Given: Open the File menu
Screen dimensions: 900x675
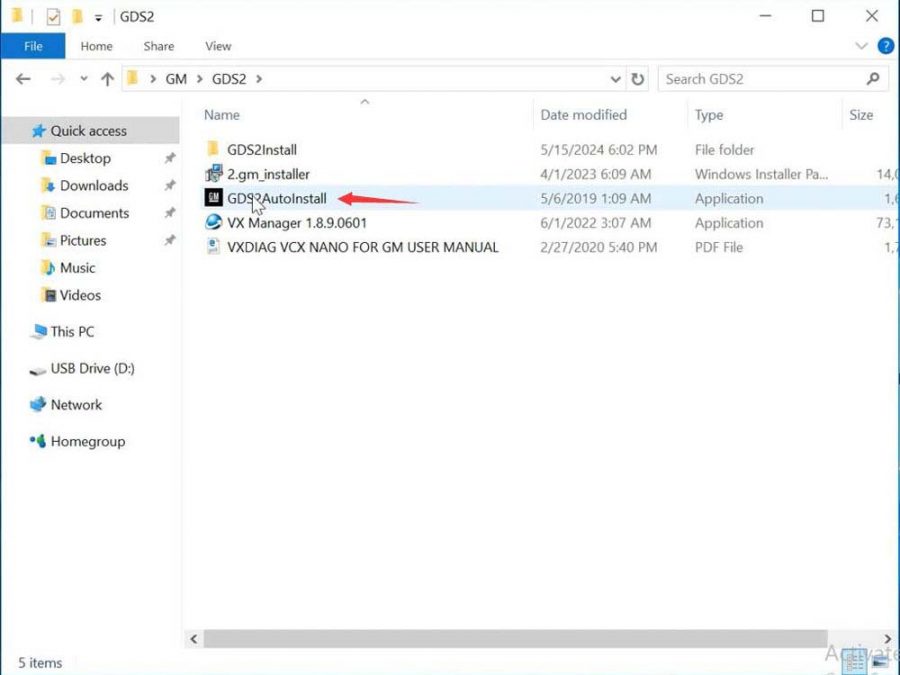Looking at the screenshot, I should tap(33, 45).
